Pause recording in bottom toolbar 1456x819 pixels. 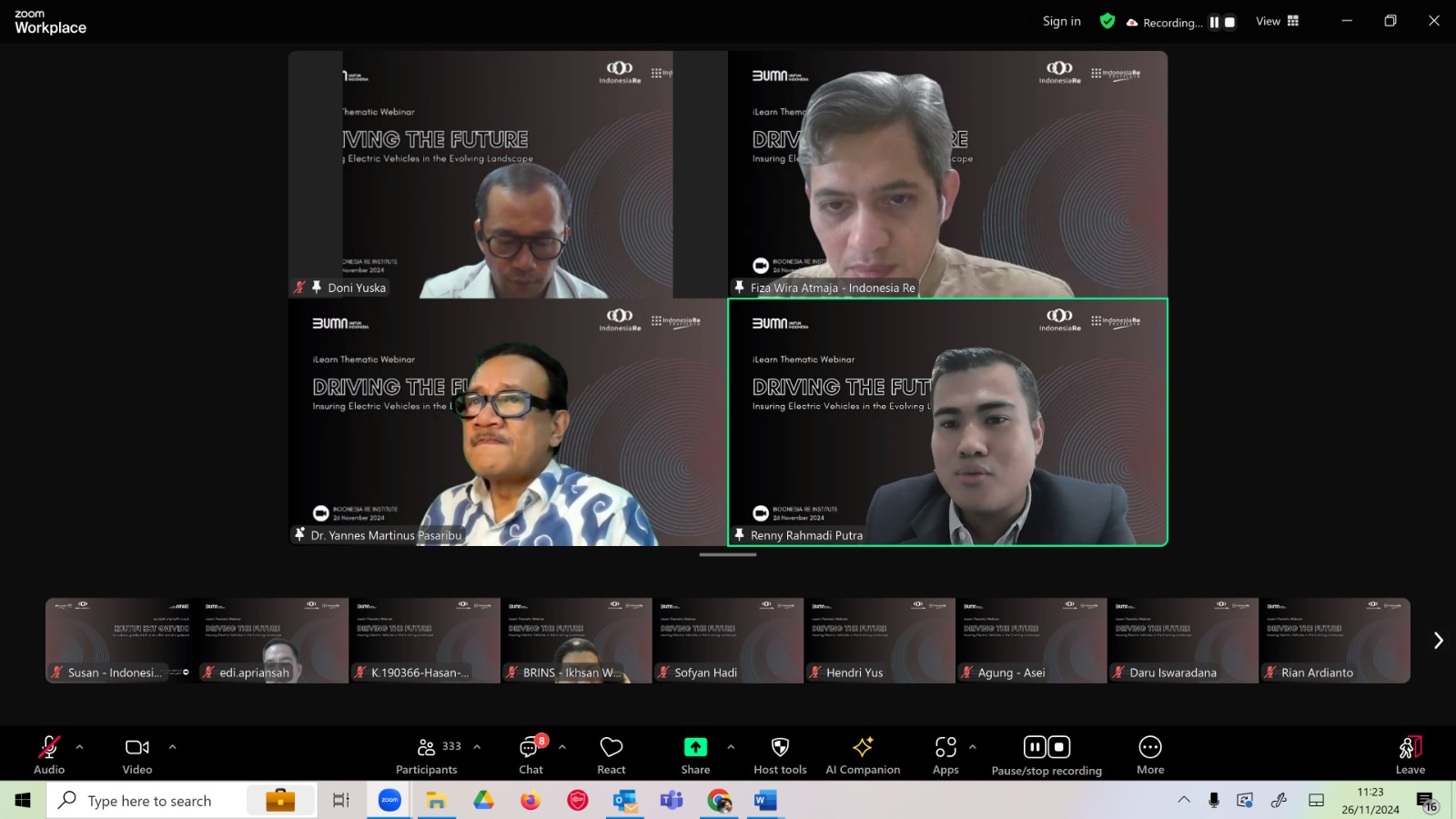1035,747
